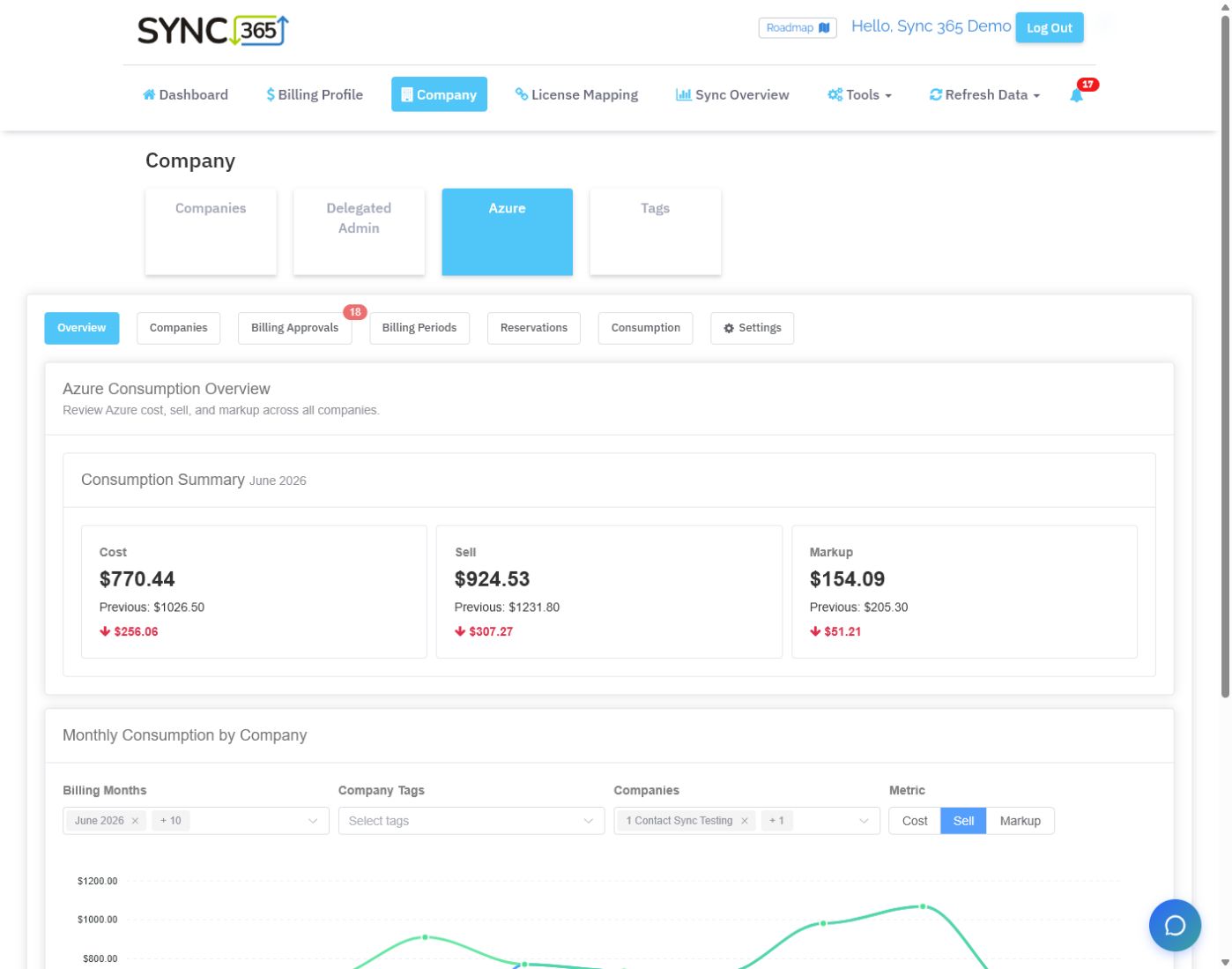Open the Roadmap link

798,27
